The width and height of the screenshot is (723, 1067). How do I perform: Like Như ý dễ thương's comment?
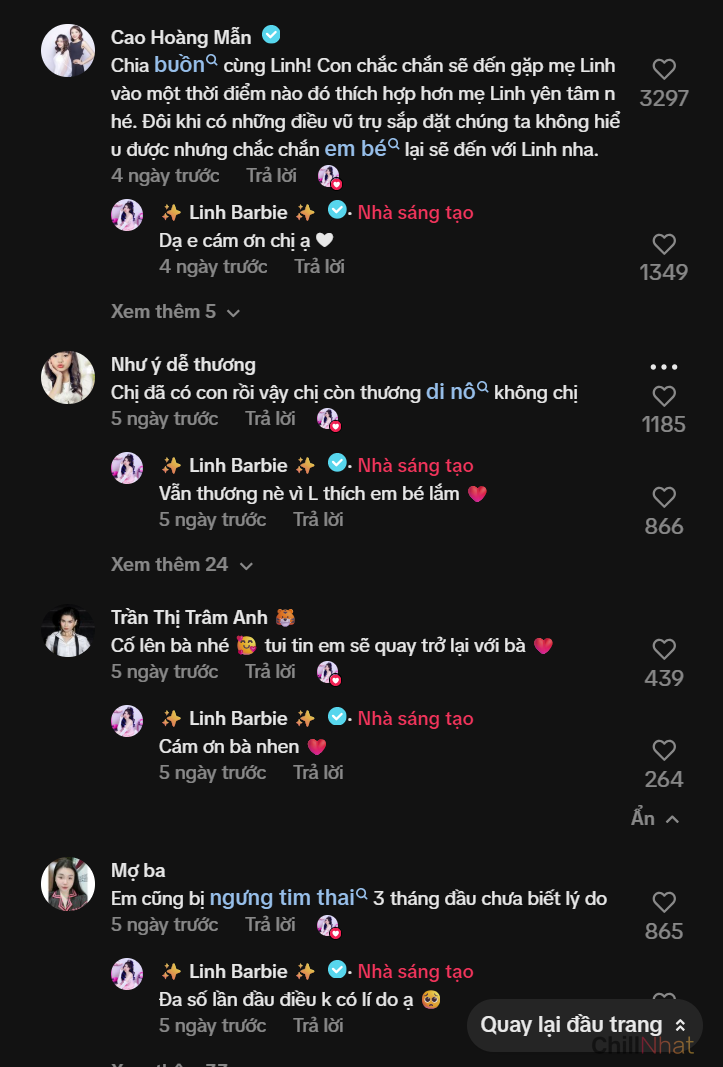click(x=664, y=396)
